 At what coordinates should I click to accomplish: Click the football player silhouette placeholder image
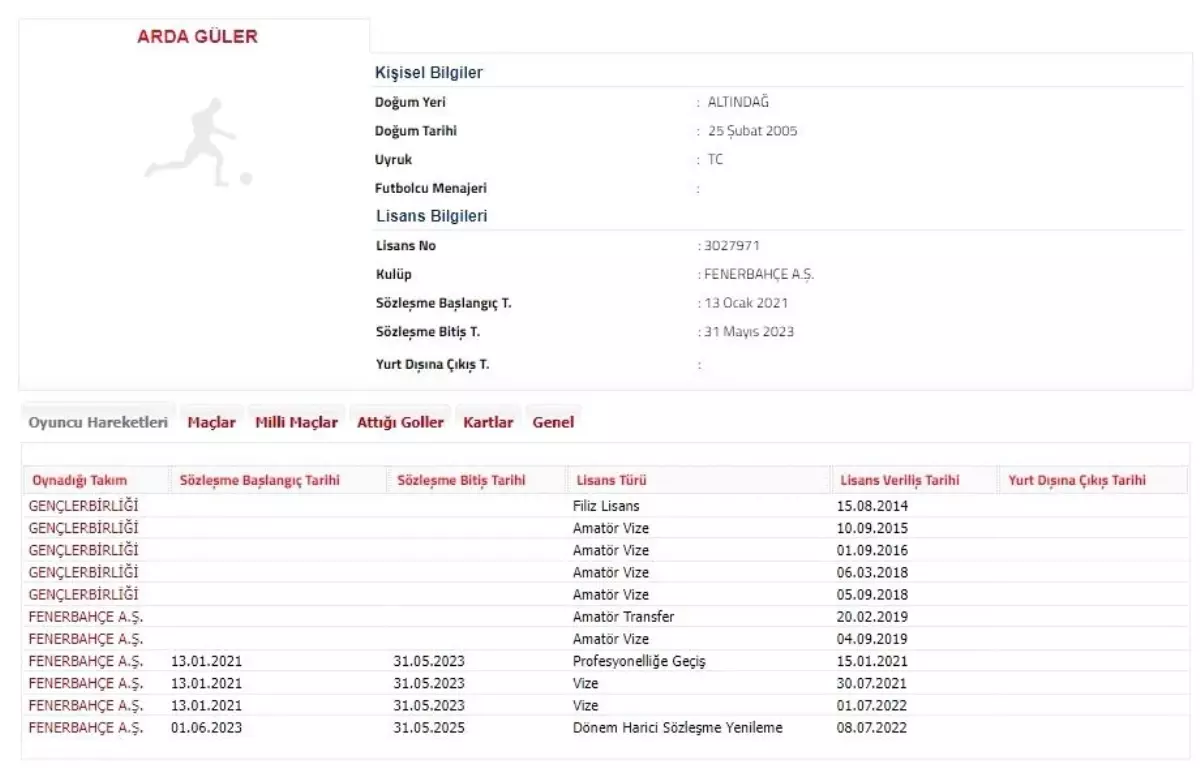pos(197,140)
